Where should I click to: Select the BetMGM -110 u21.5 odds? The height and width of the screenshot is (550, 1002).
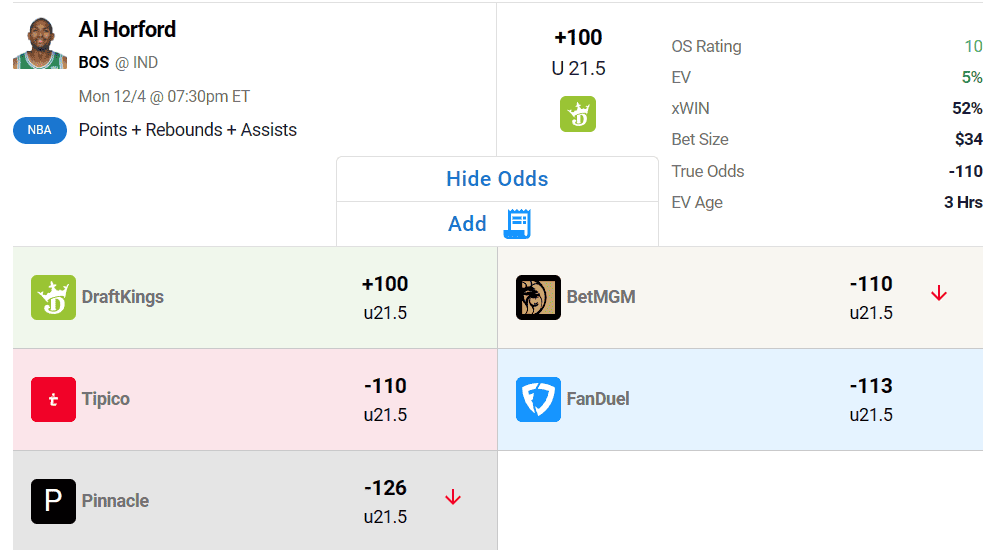(740, 298)
